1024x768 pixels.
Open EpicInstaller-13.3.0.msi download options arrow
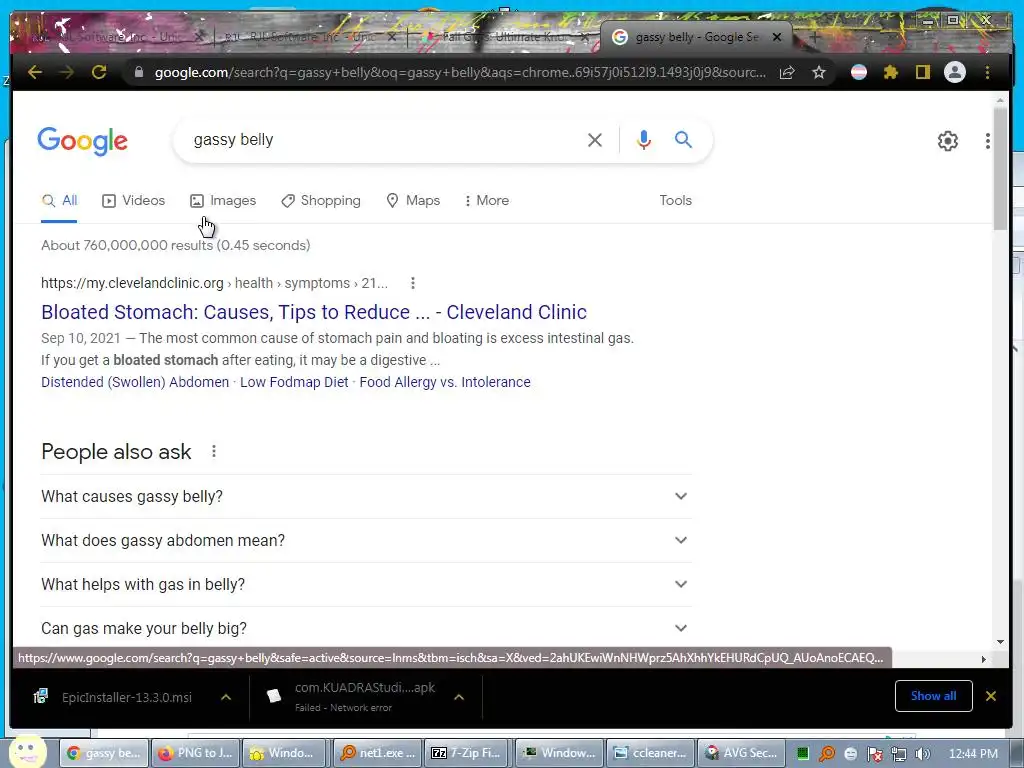click(x=226, y=697)
